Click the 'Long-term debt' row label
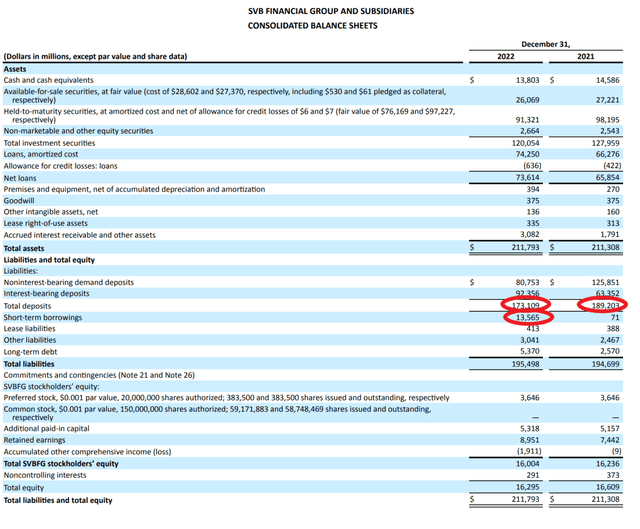This screenshot has width=640, height=529. (30, 352)
